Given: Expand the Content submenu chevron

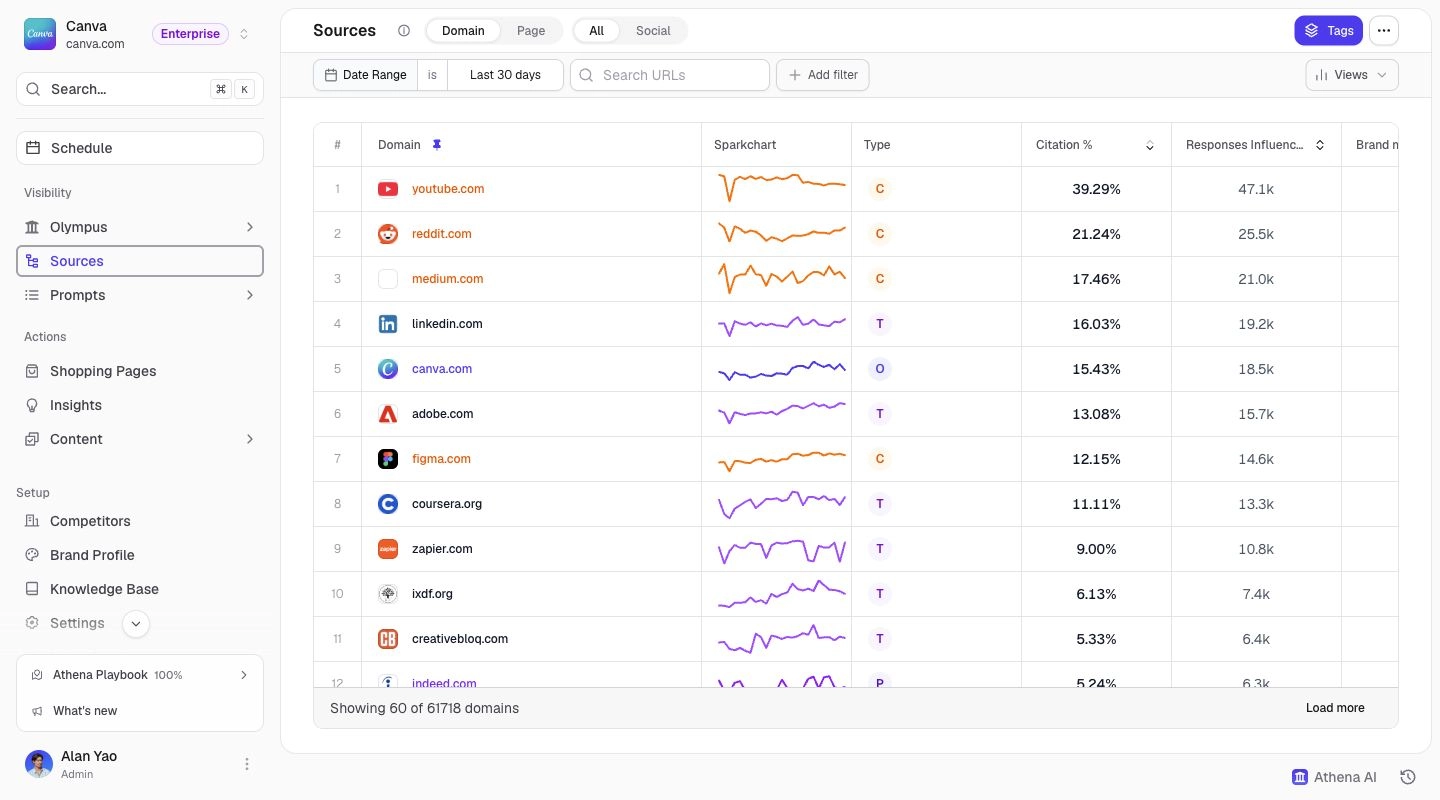Looking at the screenshot, I should (x=250, y=439).
